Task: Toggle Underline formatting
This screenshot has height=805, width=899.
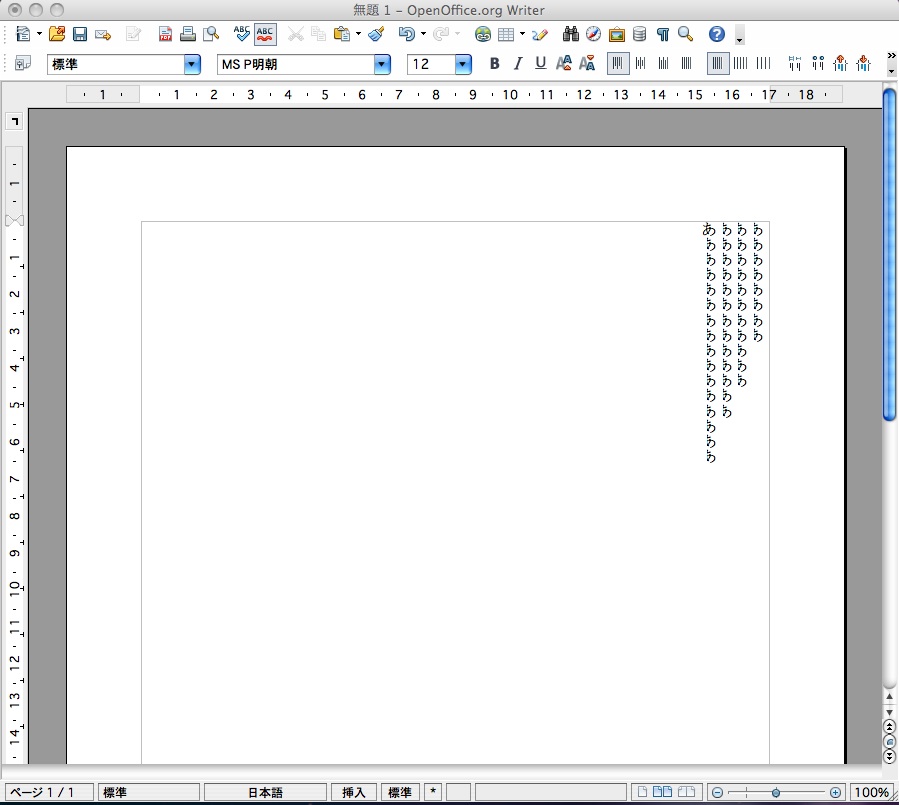Action: (x=540, y=63)
